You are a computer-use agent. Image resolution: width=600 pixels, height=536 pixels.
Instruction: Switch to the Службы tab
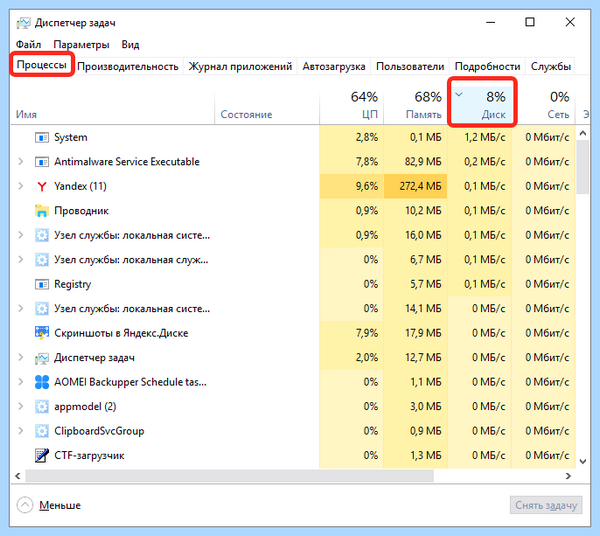point(551,67)
